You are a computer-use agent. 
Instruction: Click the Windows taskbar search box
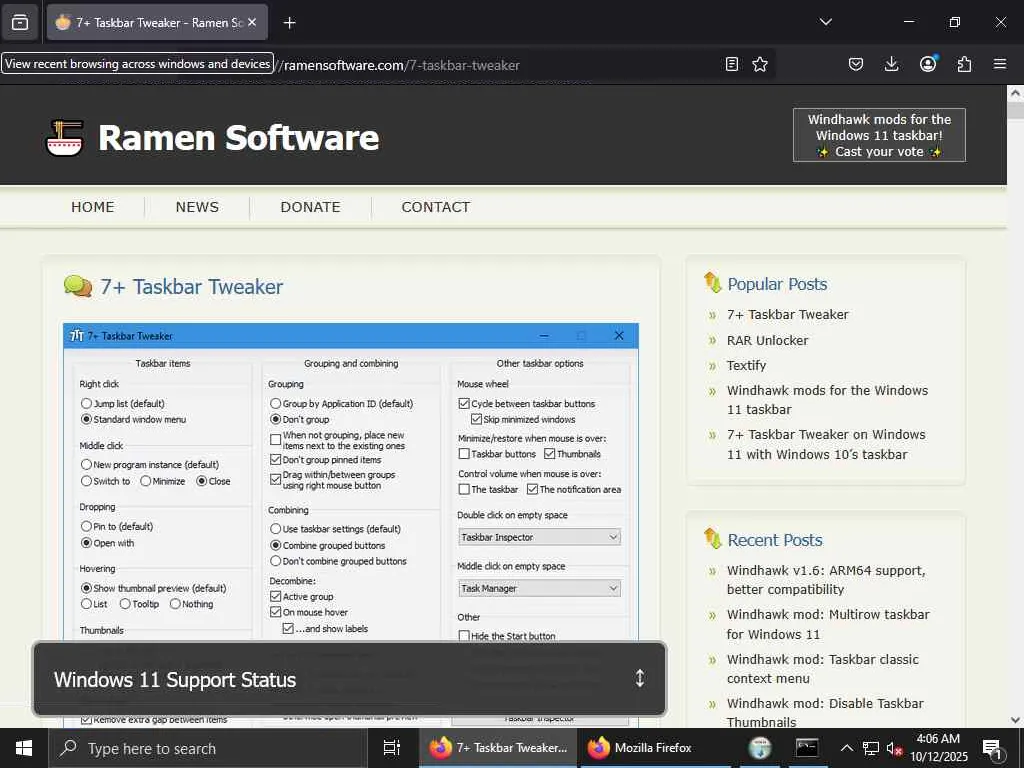(208, 748)
